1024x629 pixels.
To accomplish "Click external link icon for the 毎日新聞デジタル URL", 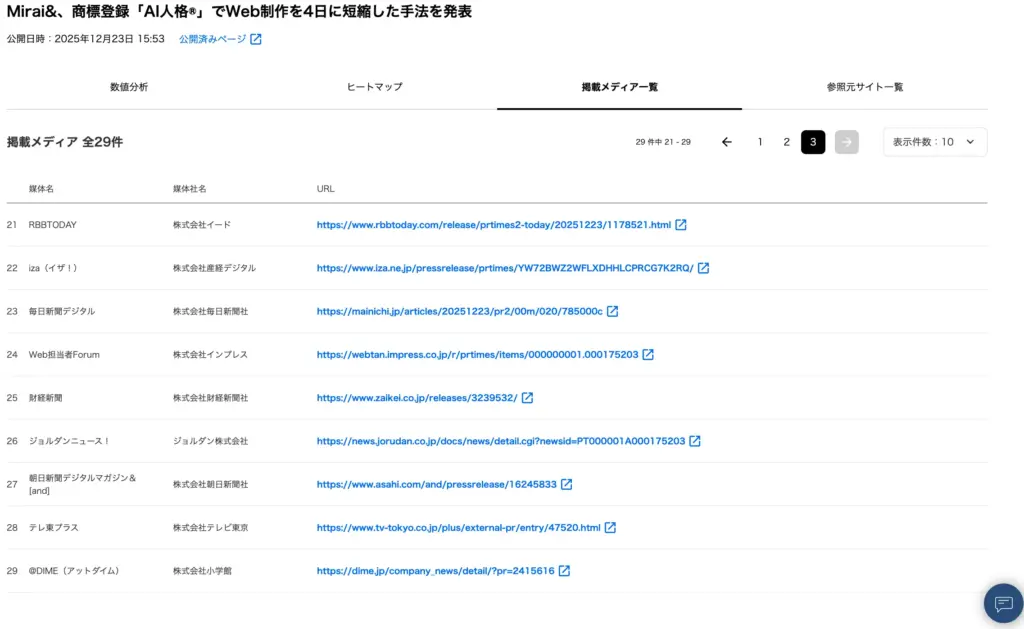I will coord(614,311).
